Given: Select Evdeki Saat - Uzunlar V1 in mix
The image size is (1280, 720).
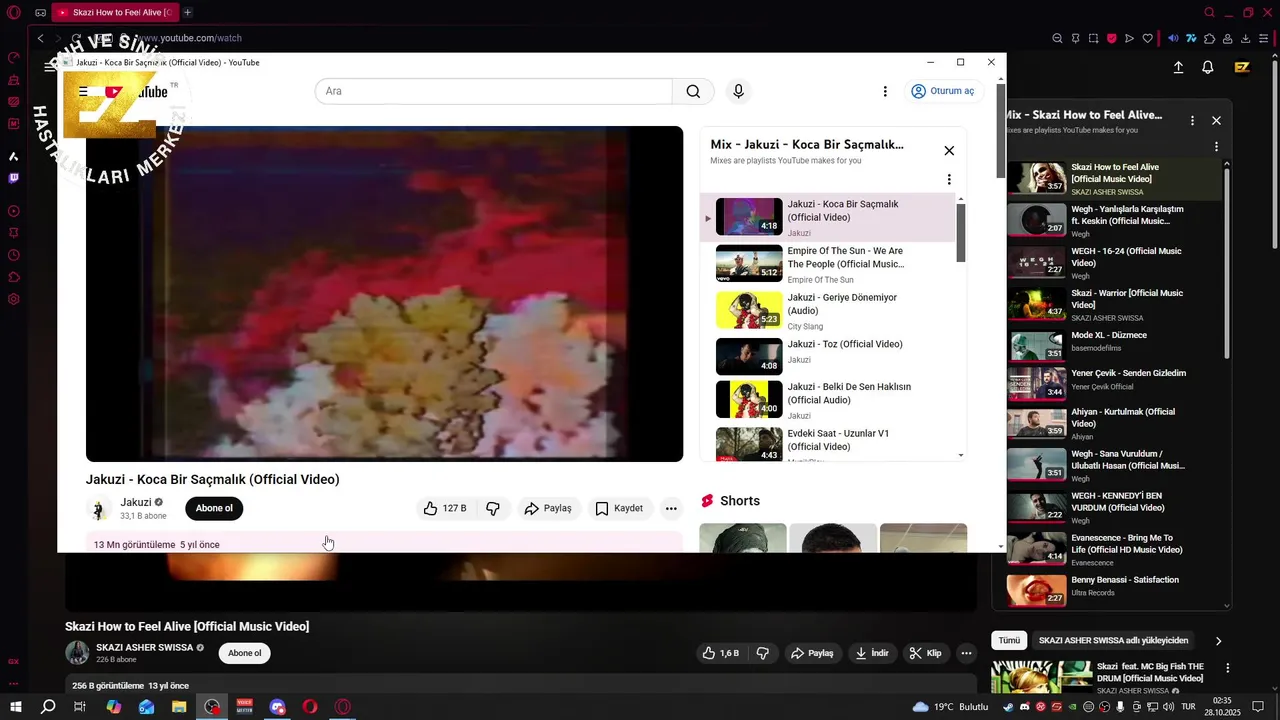Looking at the screenshot, I should 828,445.
